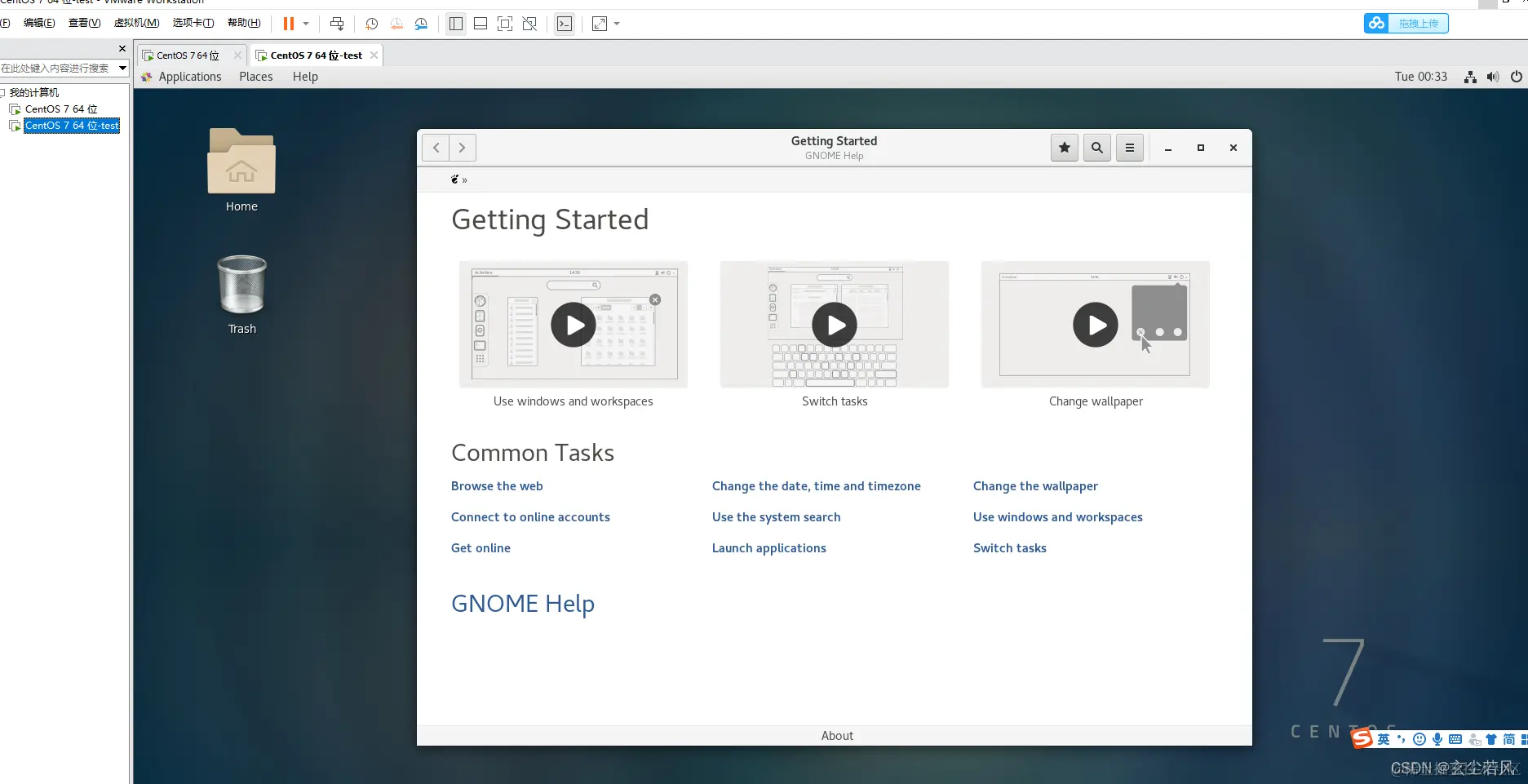Screen dimensions: 1528x784
Task: Play the Change wallpaper video
Action: (1096, 325)
